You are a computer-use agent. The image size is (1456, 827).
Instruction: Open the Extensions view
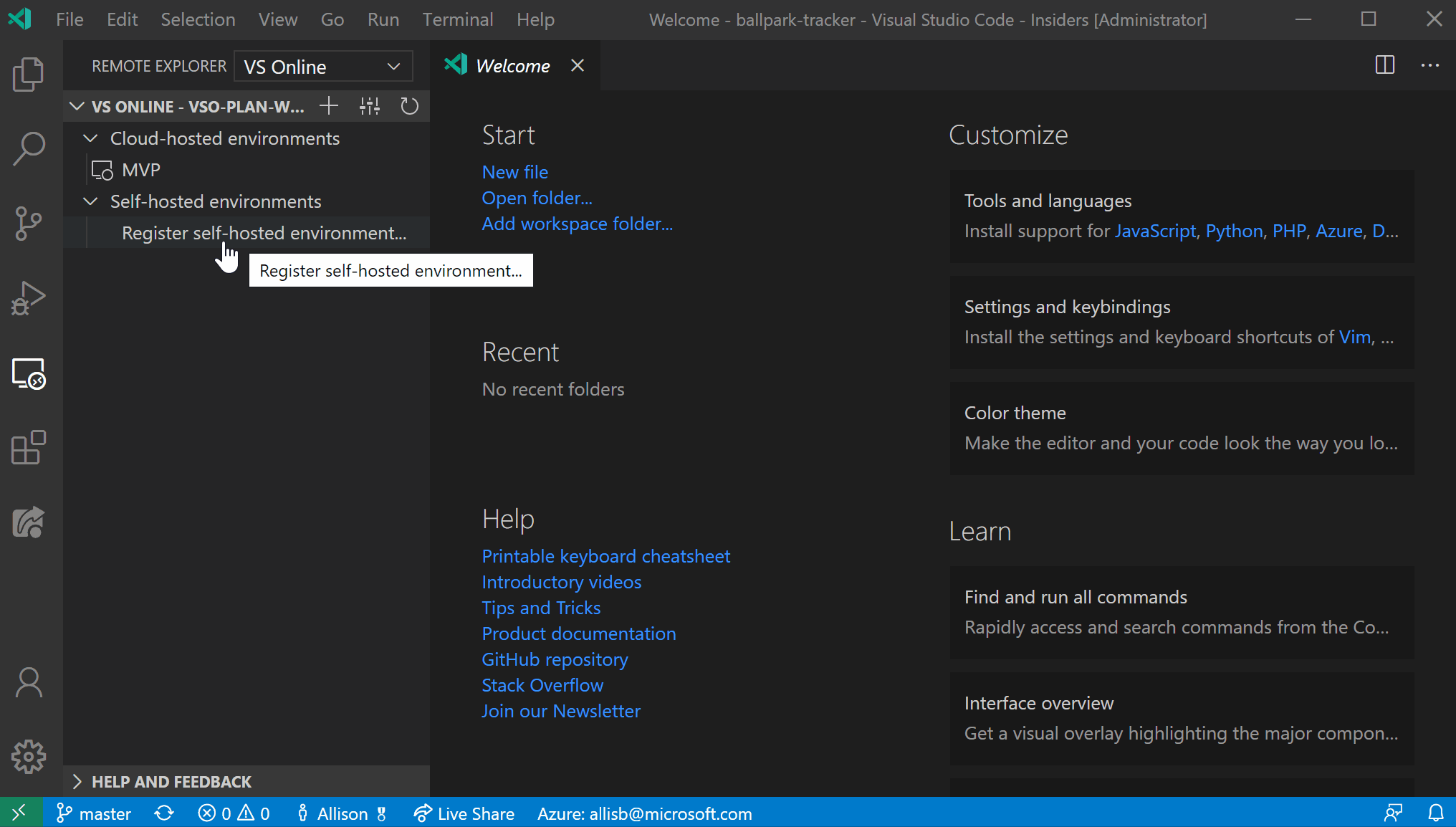point(29,448)
